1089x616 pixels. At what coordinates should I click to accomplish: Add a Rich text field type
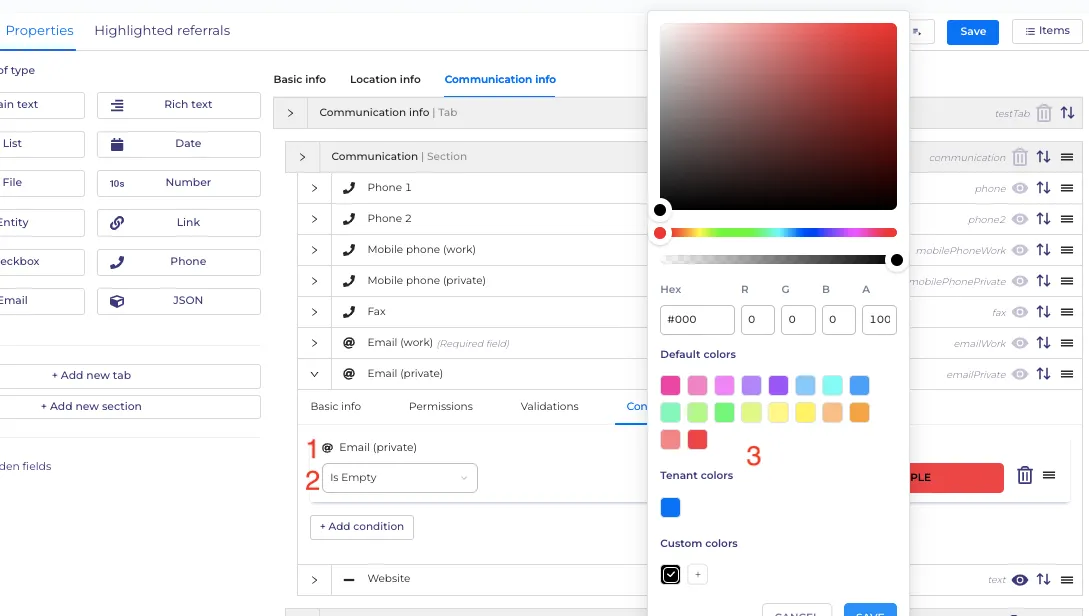coord(178,105)
